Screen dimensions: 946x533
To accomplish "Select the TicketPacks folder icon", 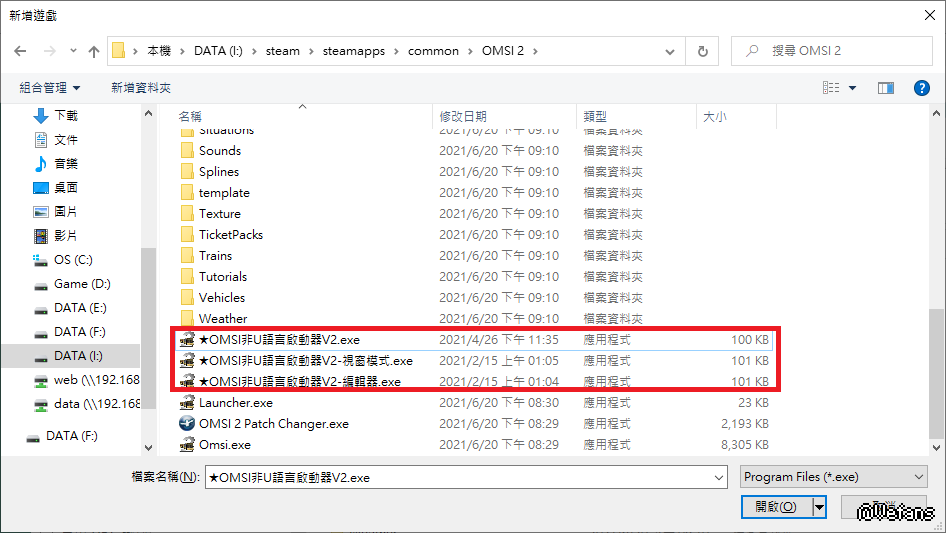I will (188, 235).
